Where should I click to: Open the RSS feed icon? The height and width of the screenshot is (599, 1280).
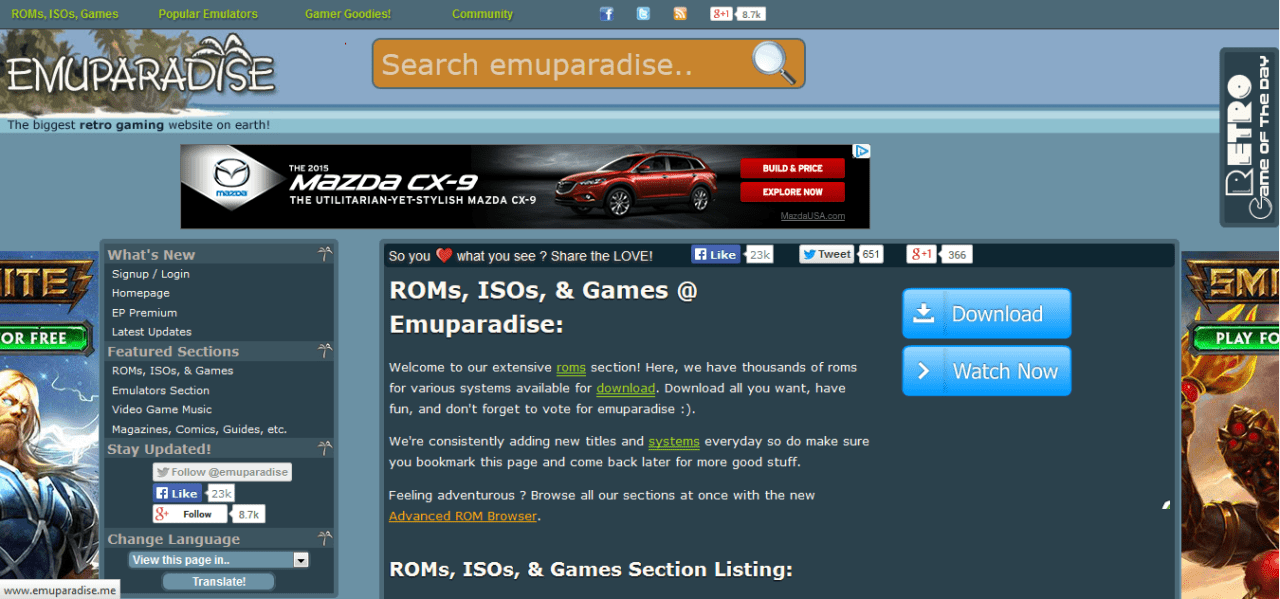680,14
